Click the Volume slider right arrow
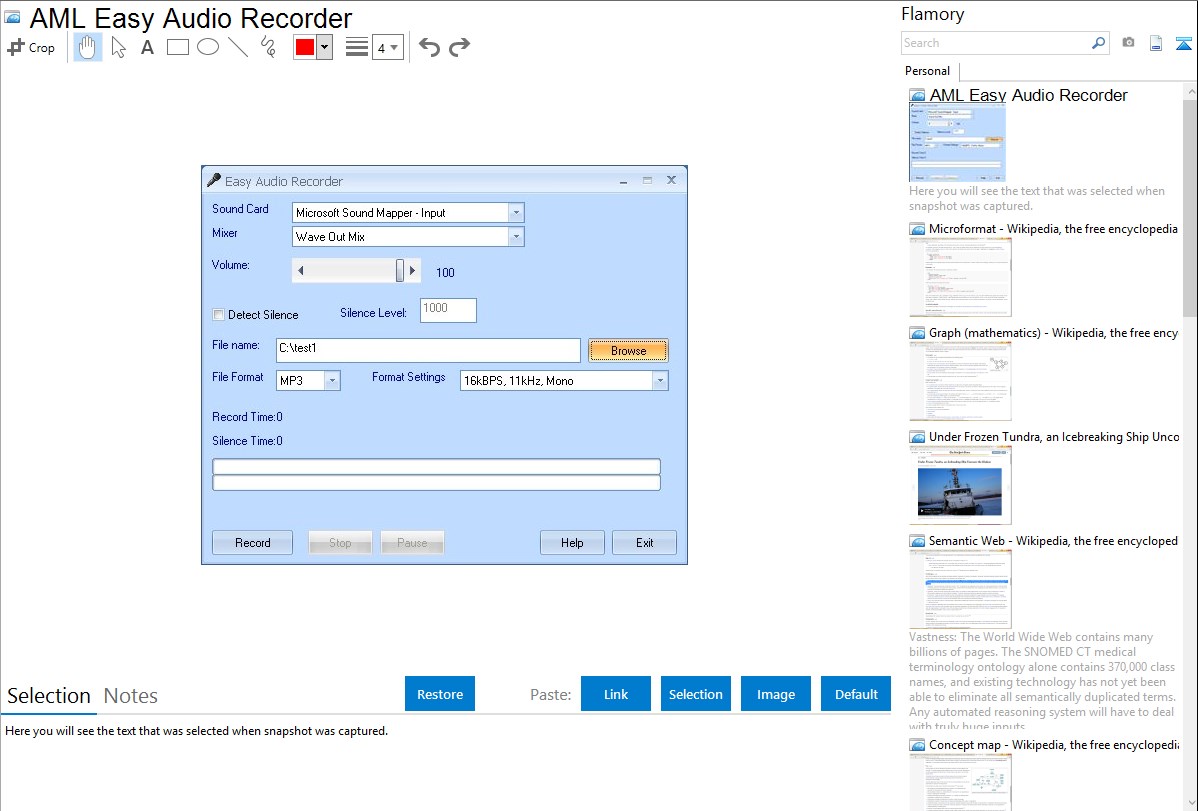 click(413, 270)
